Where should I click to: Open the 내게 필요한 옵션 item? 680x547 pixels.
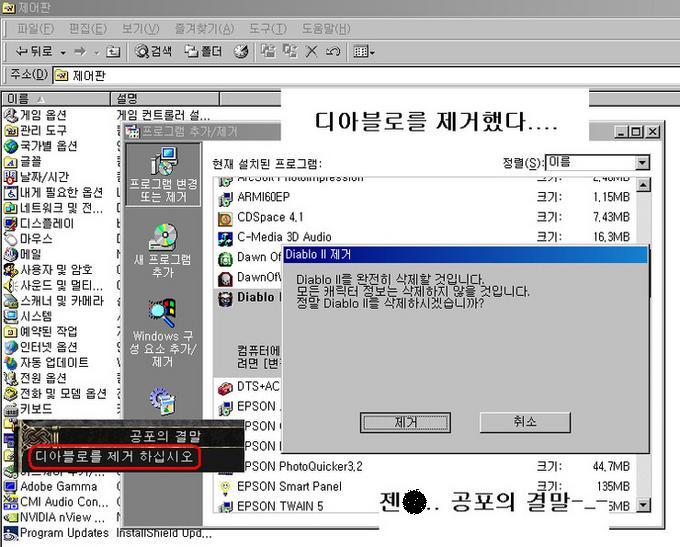[x=54, y=192]
